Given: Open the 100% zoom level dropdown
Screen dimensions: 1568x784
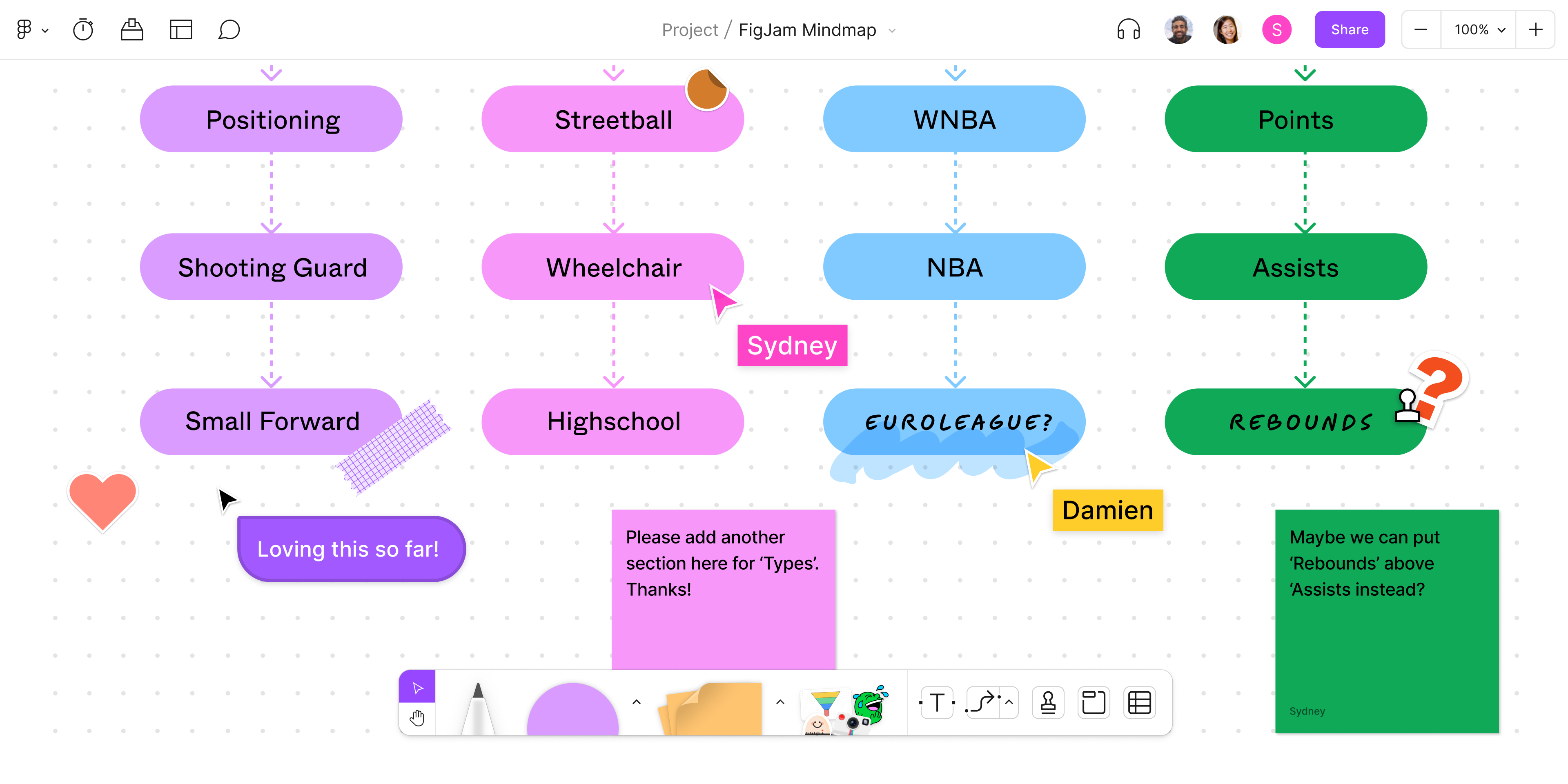Looking at the screenshot, I should (1479, 30).
